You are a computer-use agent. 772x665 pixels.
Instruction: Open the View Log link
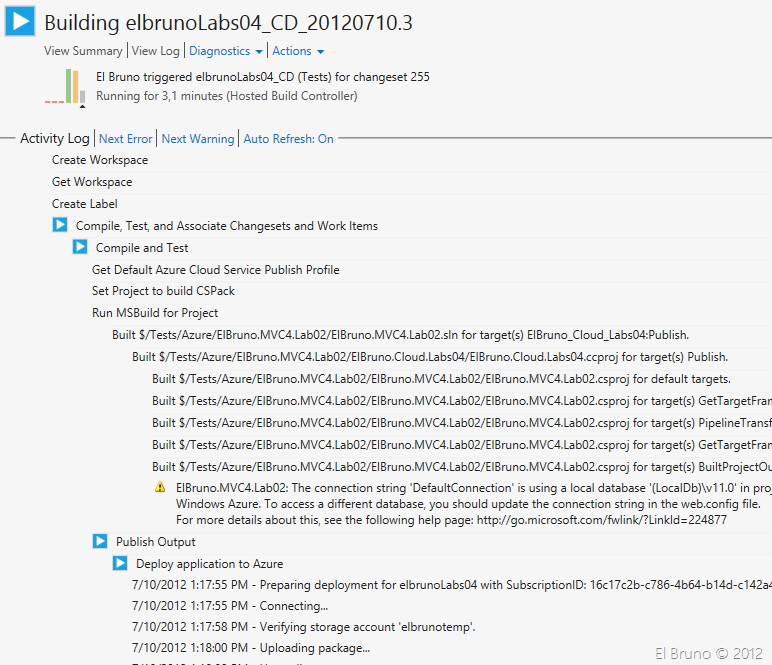(x=156, y=51)
